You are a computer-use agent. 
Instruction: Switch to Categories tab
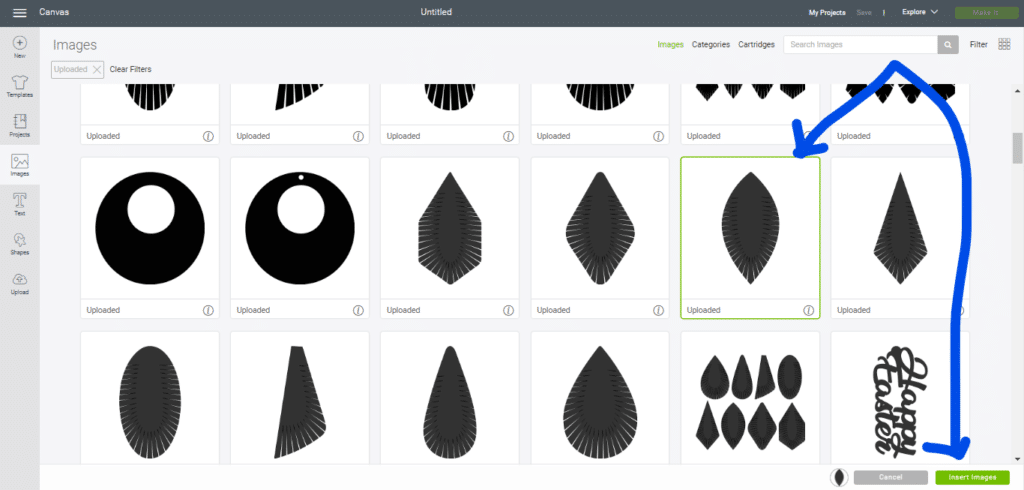[x=711, y=44]
